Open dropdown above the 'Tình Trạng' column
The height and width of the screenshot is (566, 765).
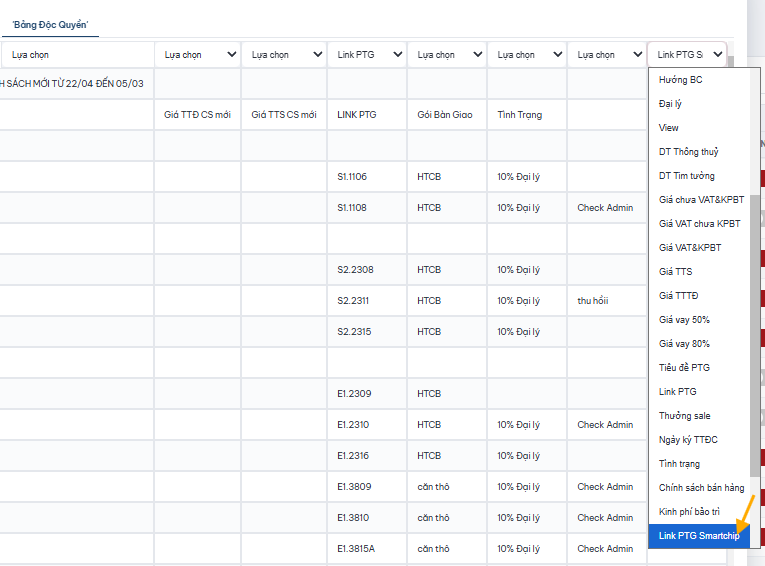point(526,55)
